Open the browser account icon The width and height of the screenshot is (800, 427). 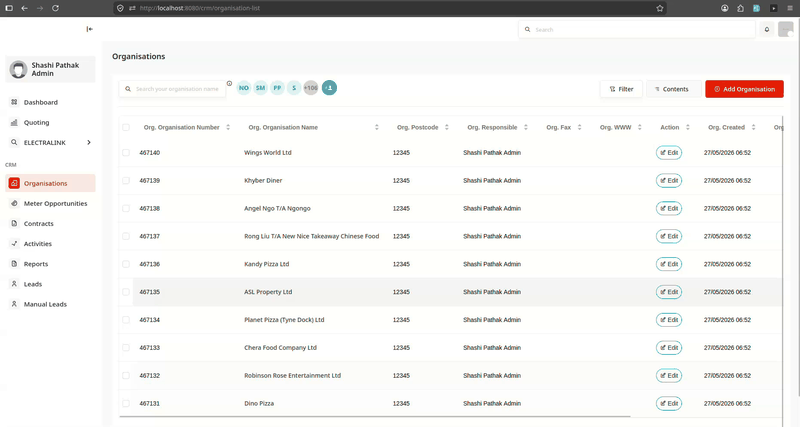coord(724,8)
